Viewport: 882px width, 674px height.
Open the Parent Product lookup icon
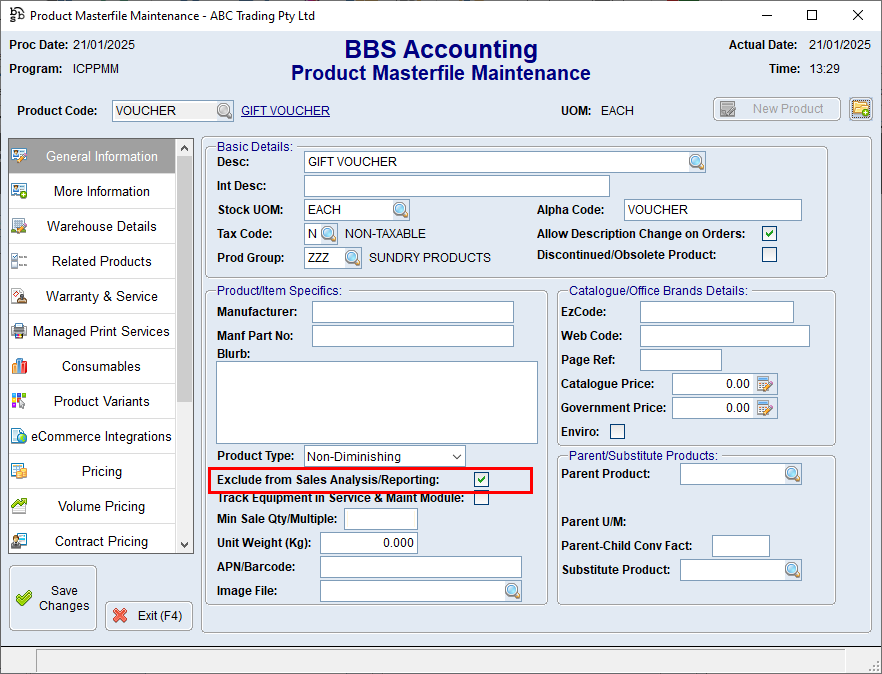tap(792, 474)
